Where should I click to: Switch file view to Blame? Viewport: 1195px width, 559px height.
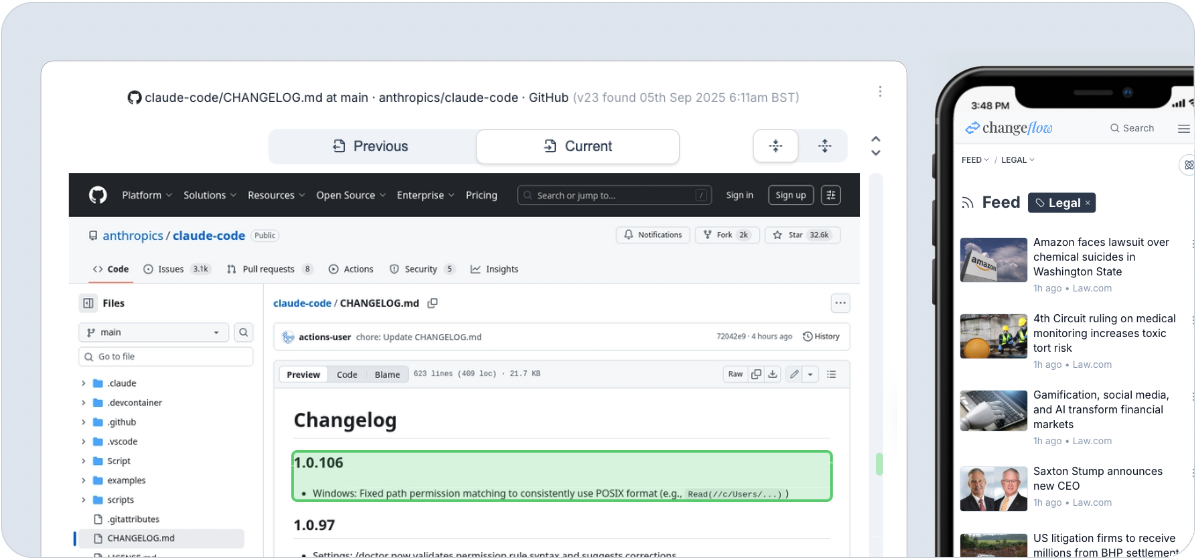(387, 375)
